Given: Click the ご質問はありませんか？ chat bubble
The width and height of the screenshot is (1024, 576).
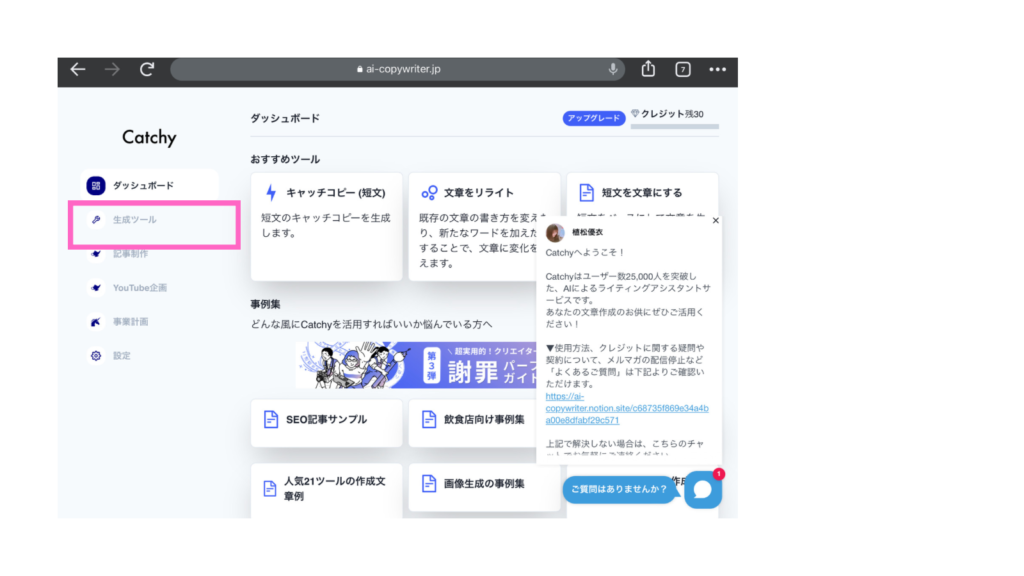Looking at the screenshot, I should pyautogui.click(x=619, y=489).
